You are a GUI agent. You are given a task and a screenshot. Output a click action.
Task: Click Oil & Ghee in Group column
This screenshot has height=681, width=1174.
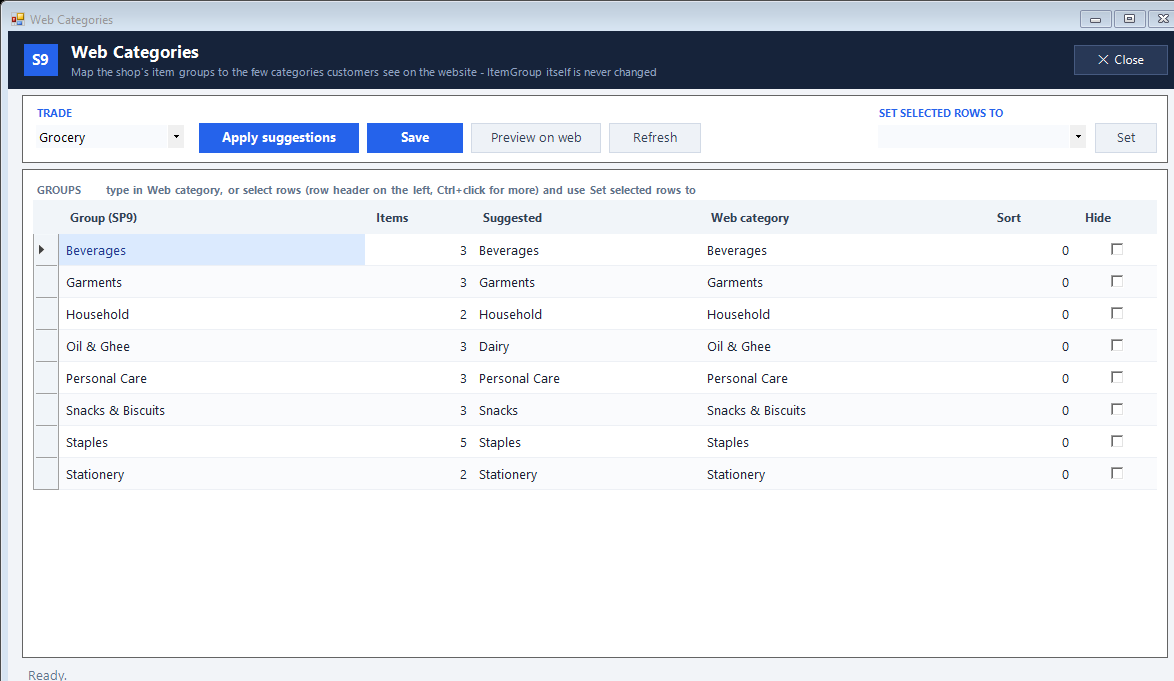click(212, 346)
